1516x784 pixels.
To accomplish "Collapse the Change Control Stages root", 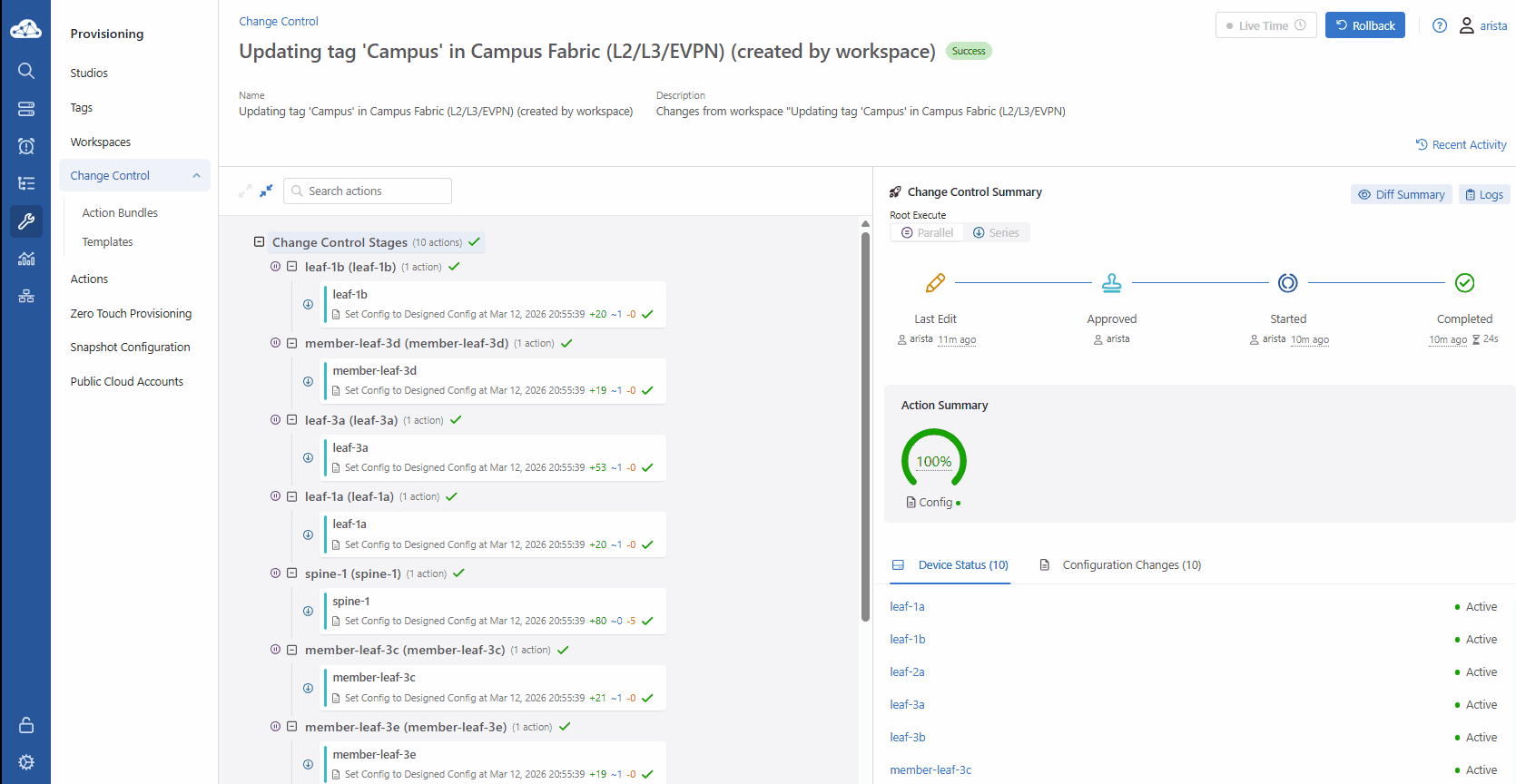I will [x=259, y=242].
